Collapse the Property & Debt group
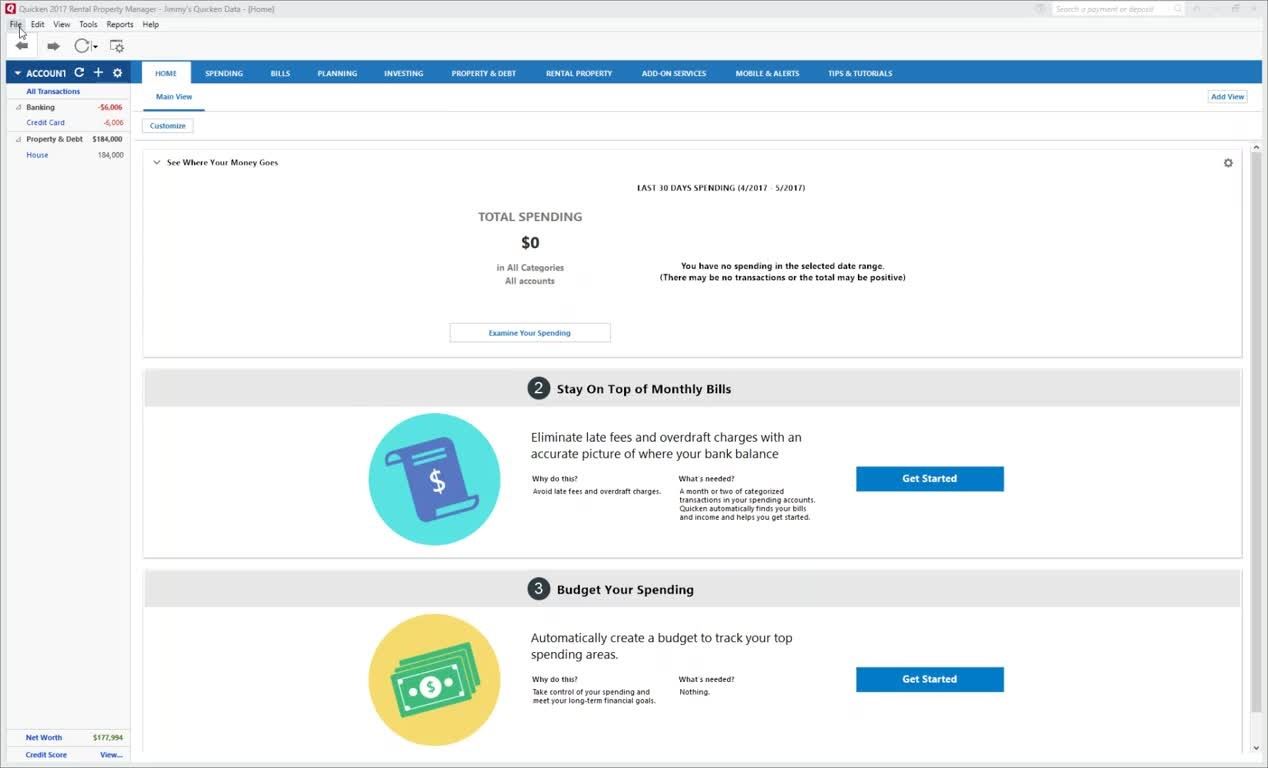The height and width of the screenshot is (768, 1268). (x=19, y=139)
